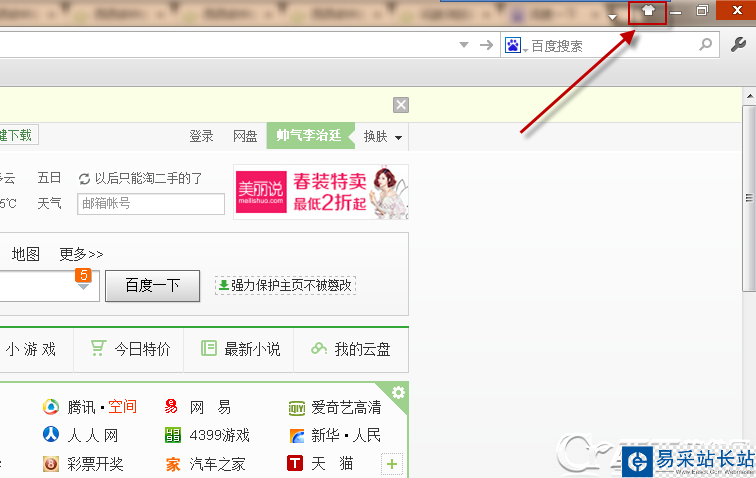Open the 美丽说 春装特卖 banner ad
The height and width of the screenshot is (478, 756).
coord(321,192)
